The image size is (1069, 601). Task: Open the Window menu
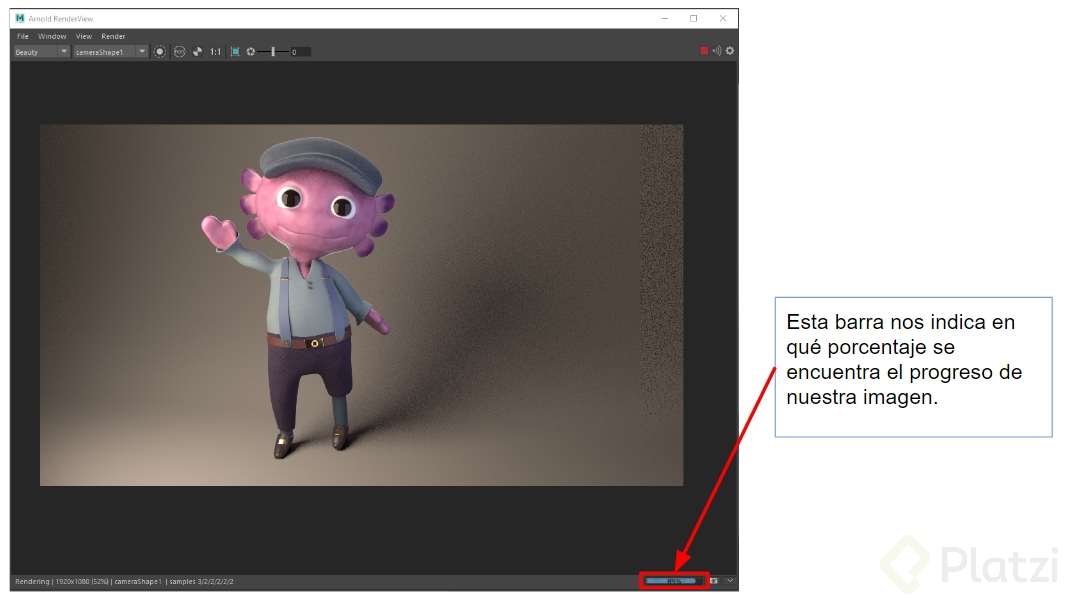click(52, 36)
